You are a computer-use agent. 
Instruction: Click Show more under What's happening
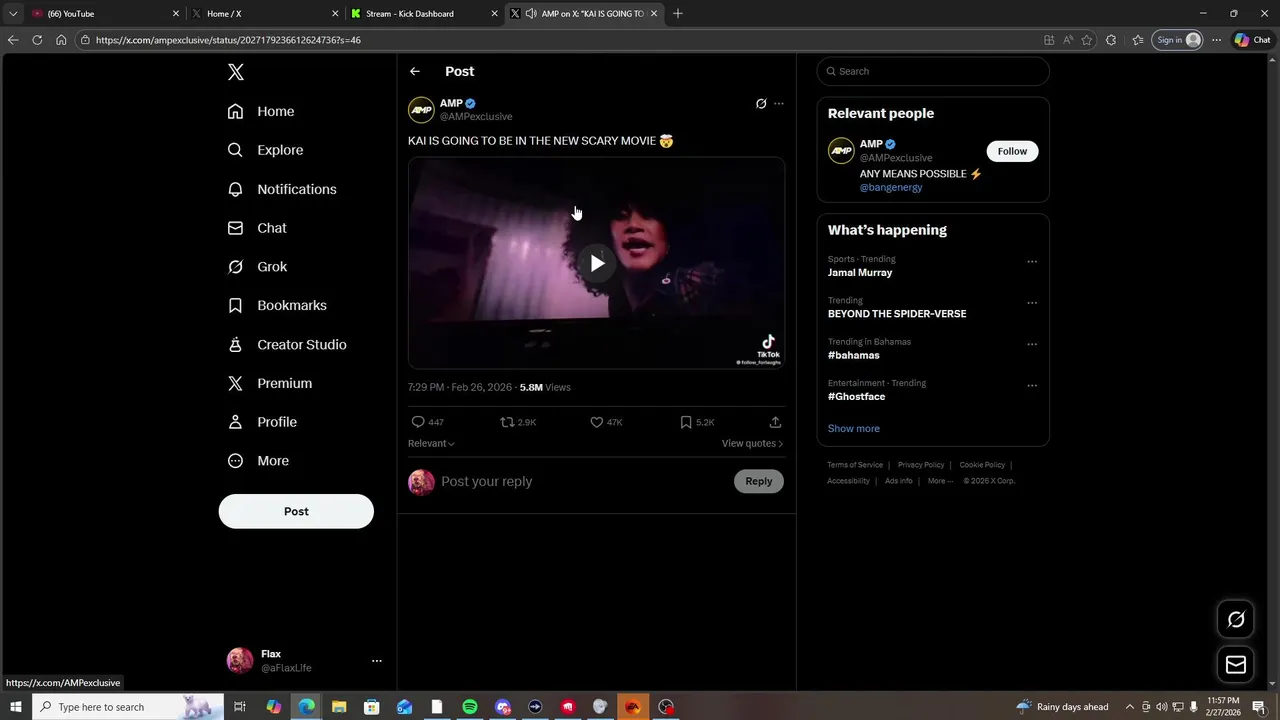(854, 428)
